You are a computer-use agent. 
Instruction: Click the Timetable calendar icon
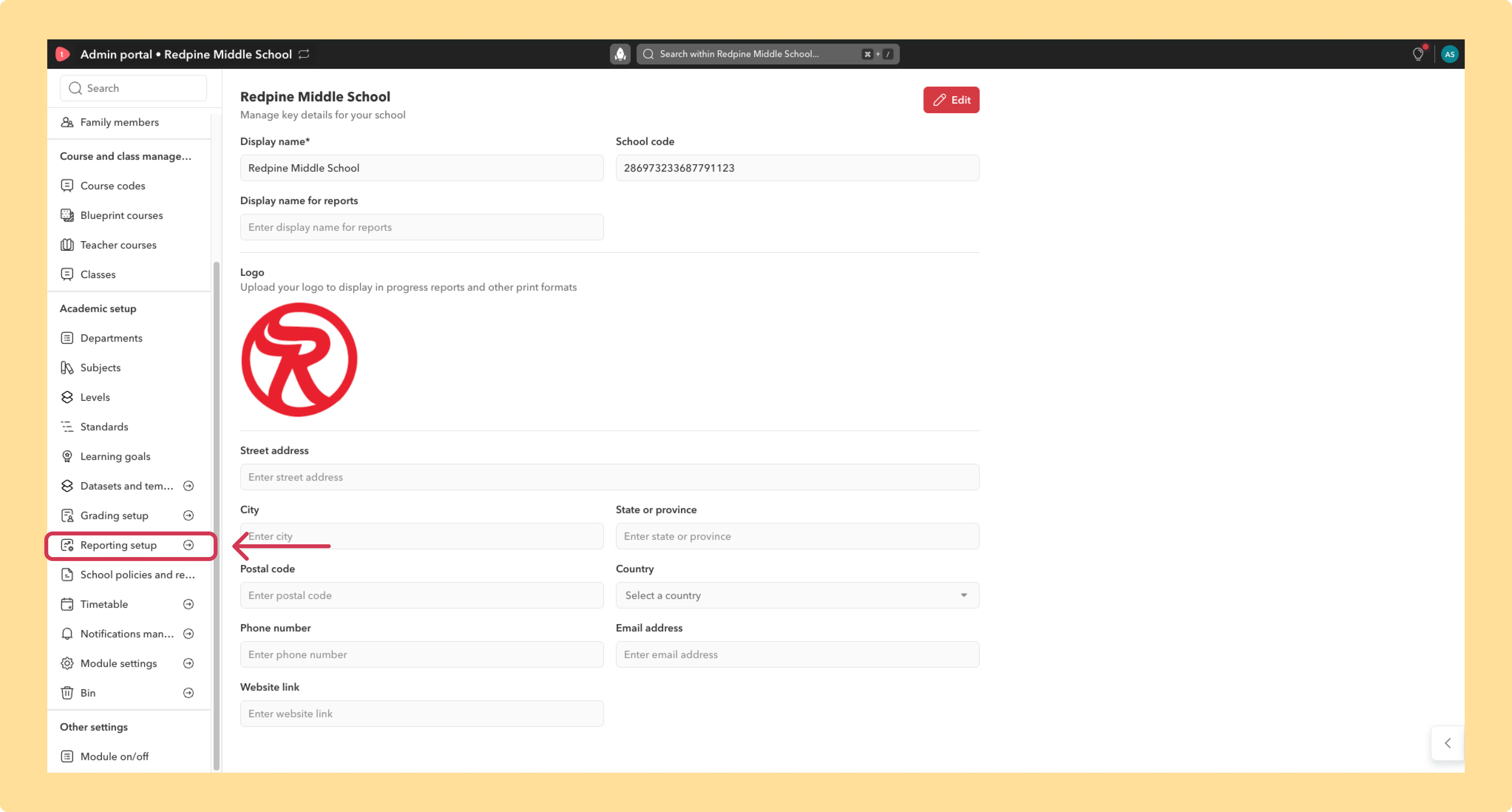[x=67, y=604]
